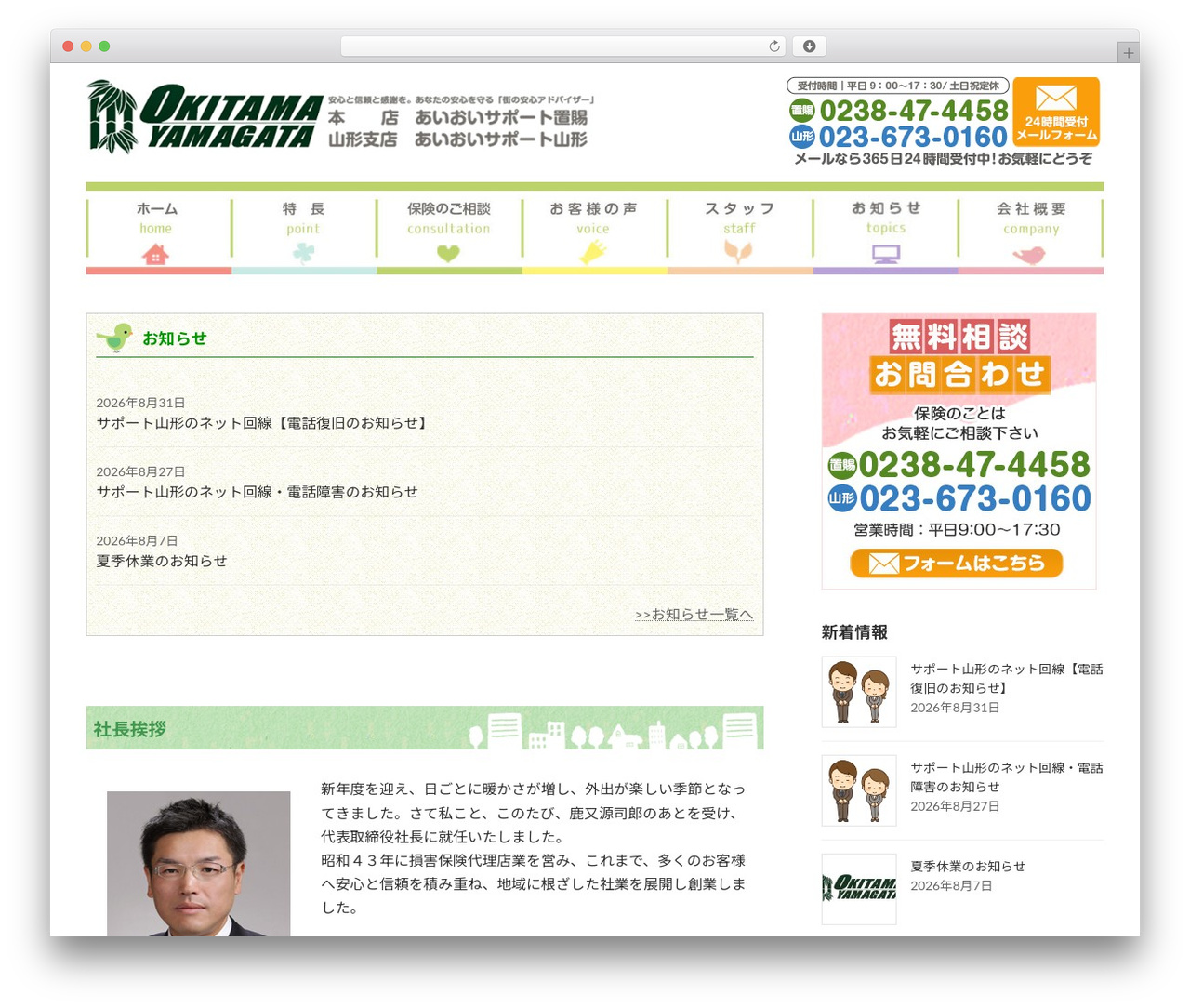Click header phone number 023-673-0160
Image resolution: width=1190 pixels, height=1008 pixels.
coord(913,137)
